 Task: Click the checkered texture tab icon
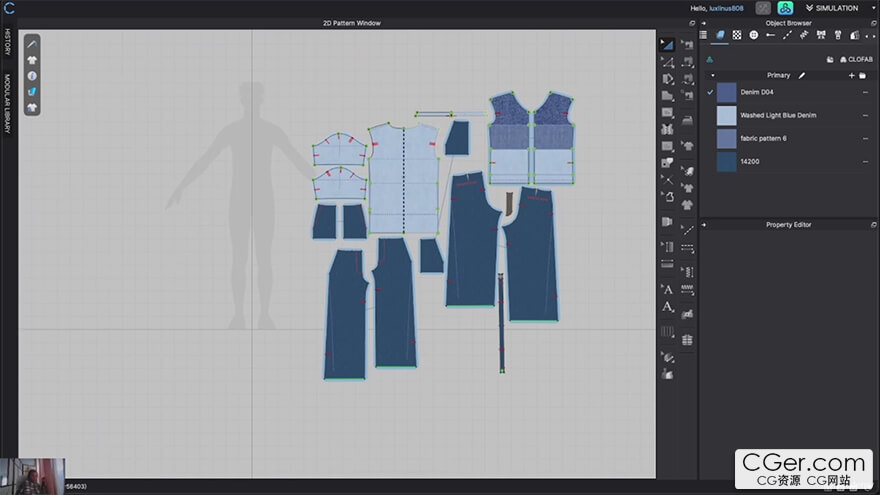(x=737, y=34)
